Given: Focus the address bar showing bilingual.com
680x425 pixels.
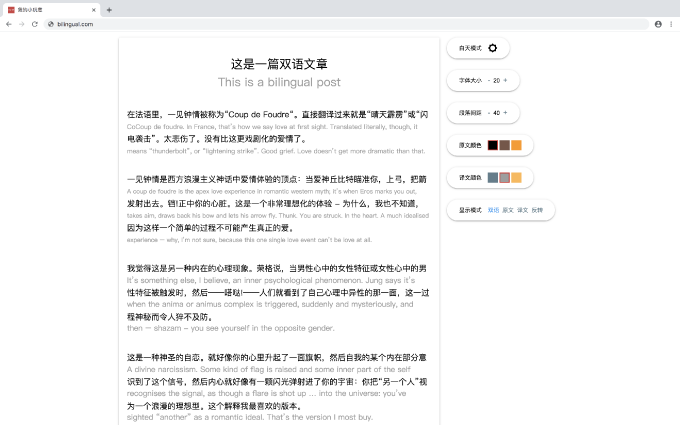Looking at the screenshot, I should pyautogui.click(x=346, y=24).
